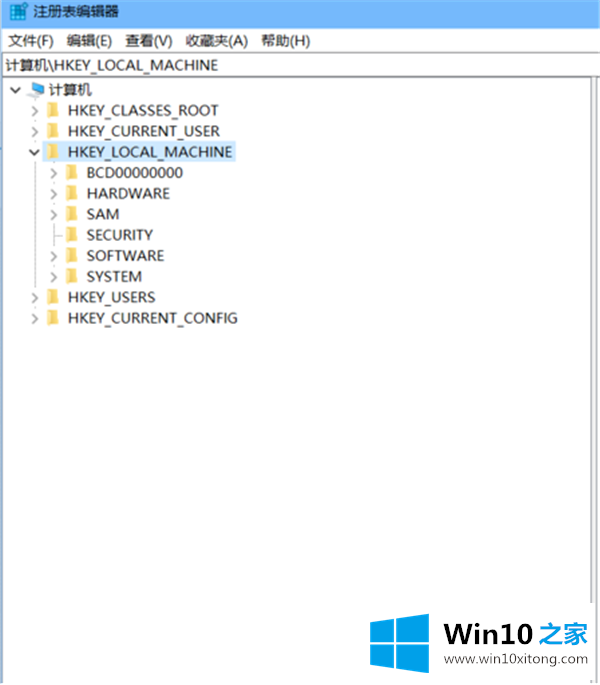Select the HKEY_USERS label
Screen dimensions: 600x685
111,298
